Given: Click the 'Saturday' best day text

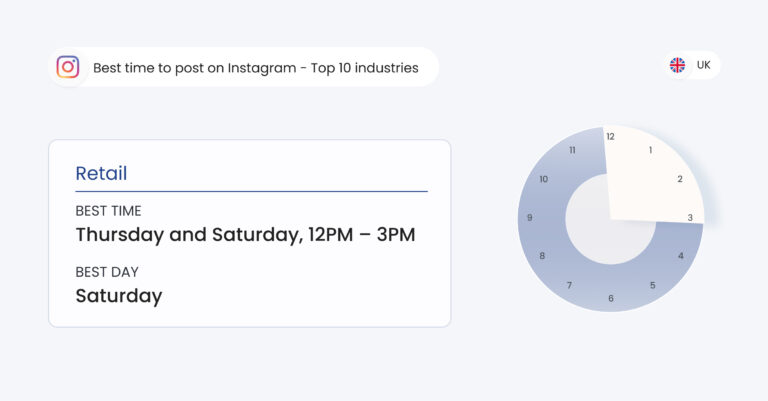Looking at the screenshot, I should pyautogui.click(x=119, y=296).
